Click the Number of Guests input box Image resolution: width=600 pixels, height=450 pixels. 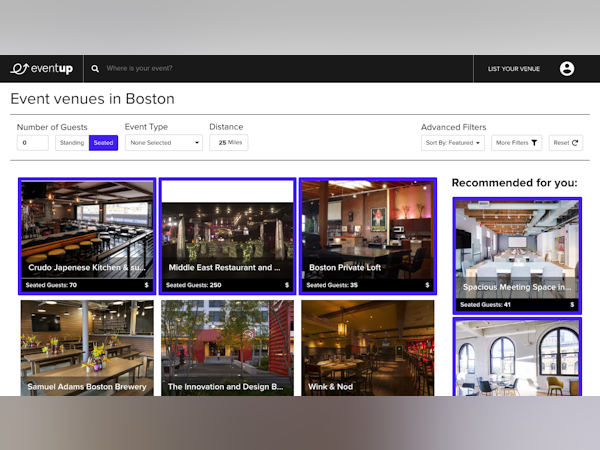coord(33,143)
